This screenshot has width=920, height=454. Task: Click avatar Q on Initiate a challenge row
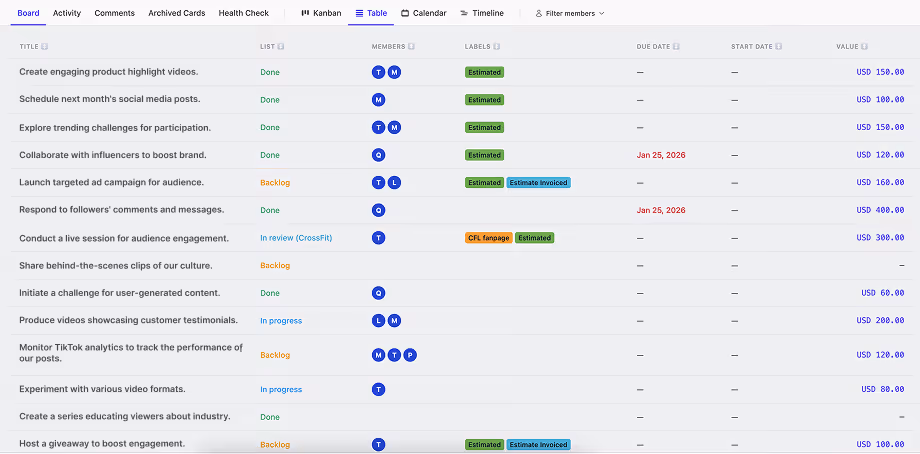point(378,293)
